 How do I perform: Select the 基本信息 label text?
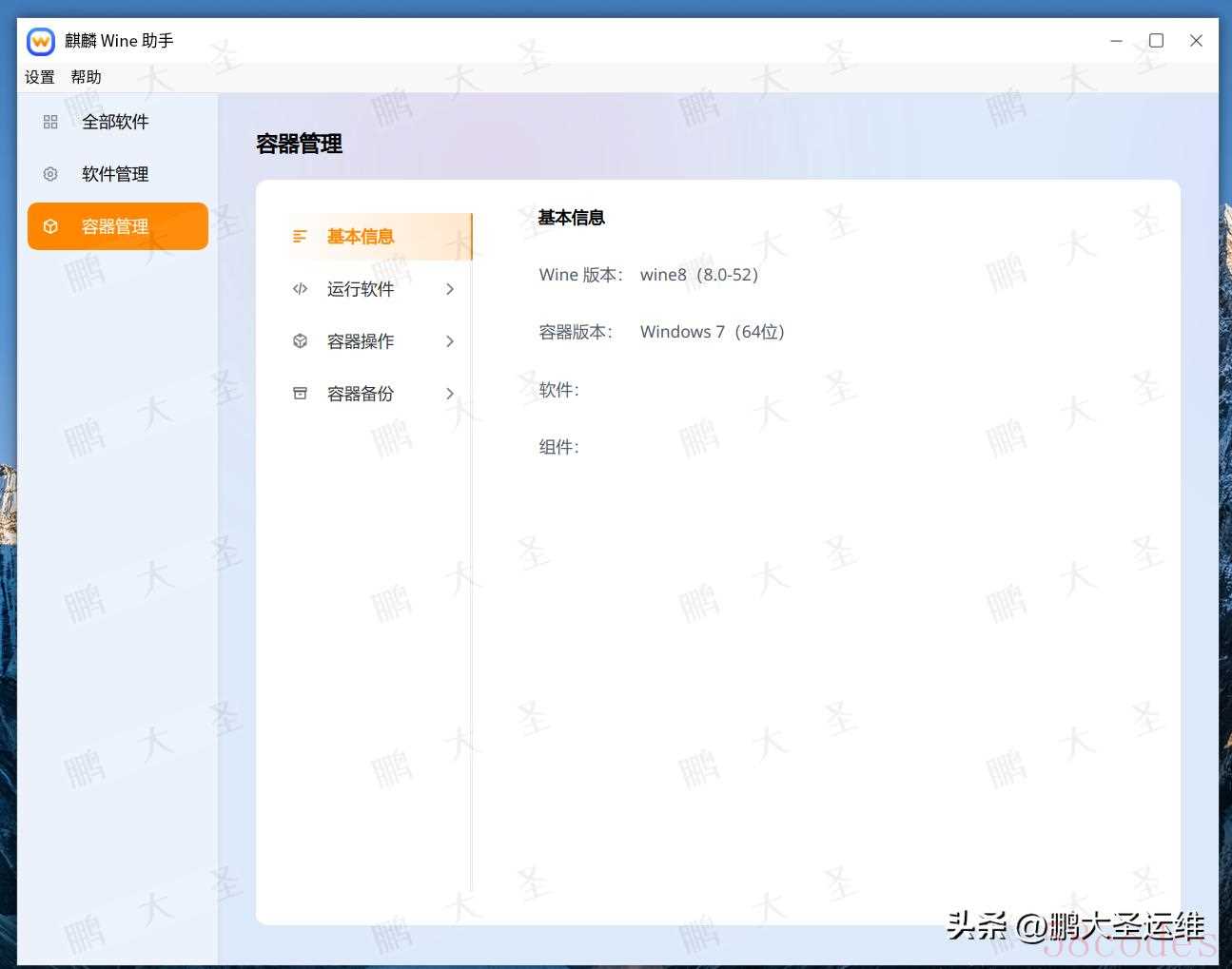click(361, 237)
